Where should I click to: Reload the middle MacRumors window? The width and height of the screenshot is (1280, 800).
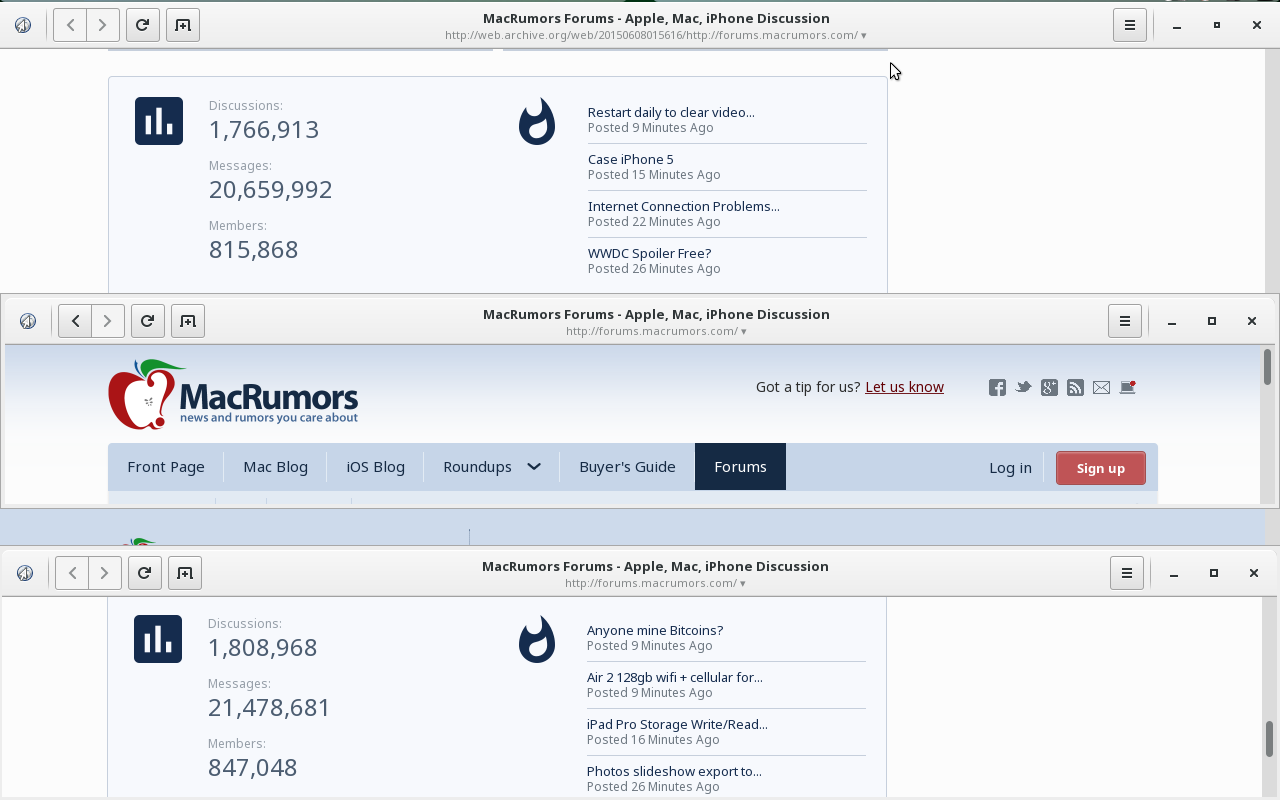click(x=147, y=321)
